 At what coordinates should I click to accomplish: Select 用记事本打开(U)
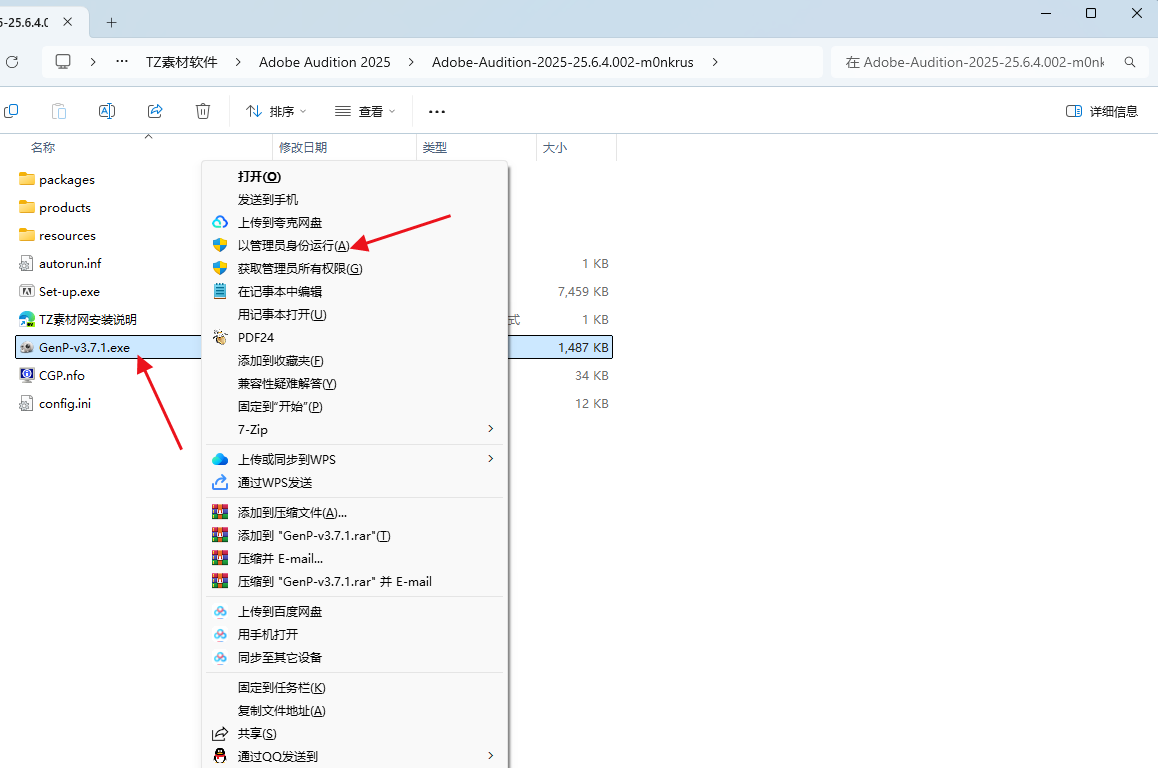pyautogui.click(x=355, y=314)
